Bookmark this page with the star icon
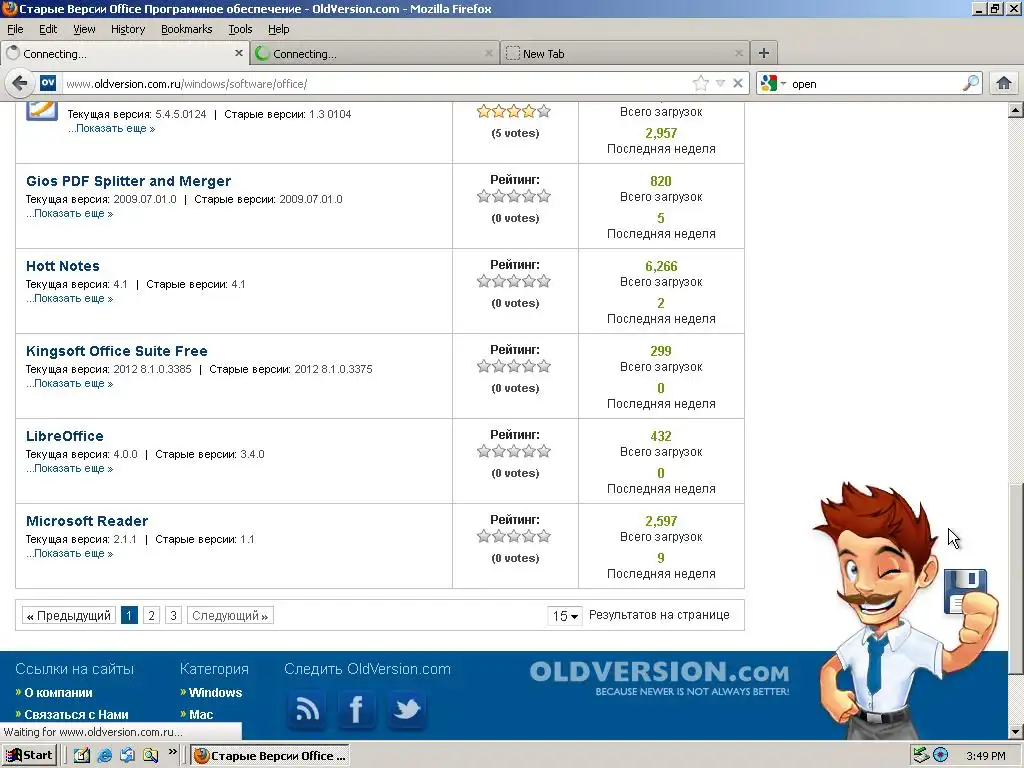 pos(701,84)
